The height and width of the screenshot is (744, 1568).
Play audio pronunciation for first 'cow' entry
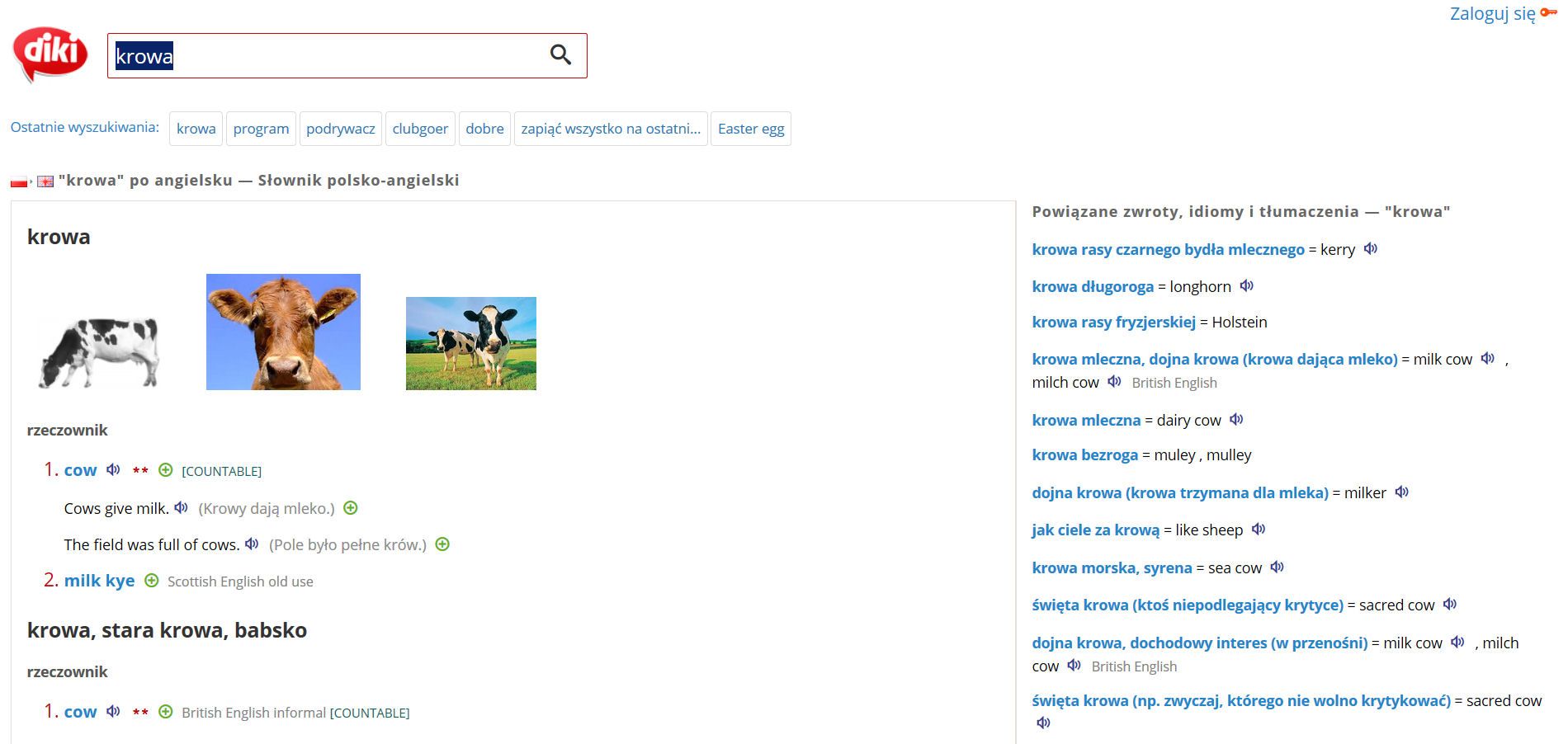point(113,469)
